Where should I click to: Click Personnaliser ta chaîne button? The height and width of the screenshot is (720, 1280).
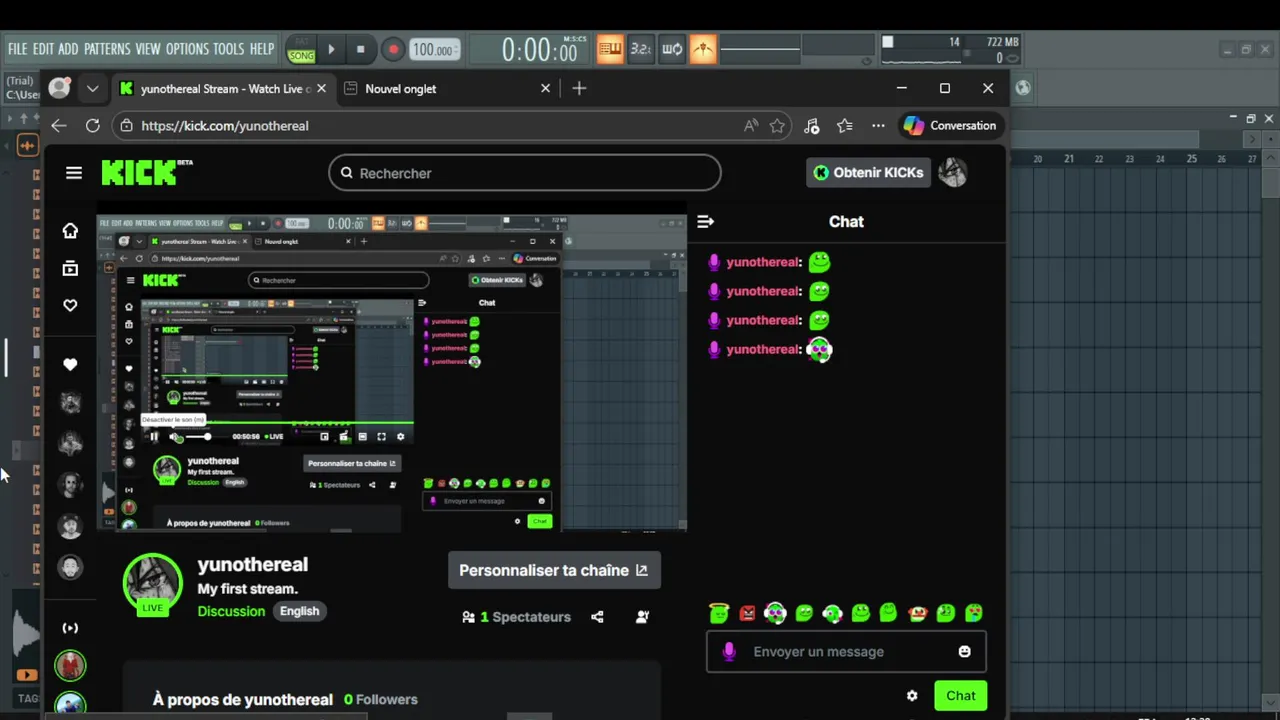[554, 570]
